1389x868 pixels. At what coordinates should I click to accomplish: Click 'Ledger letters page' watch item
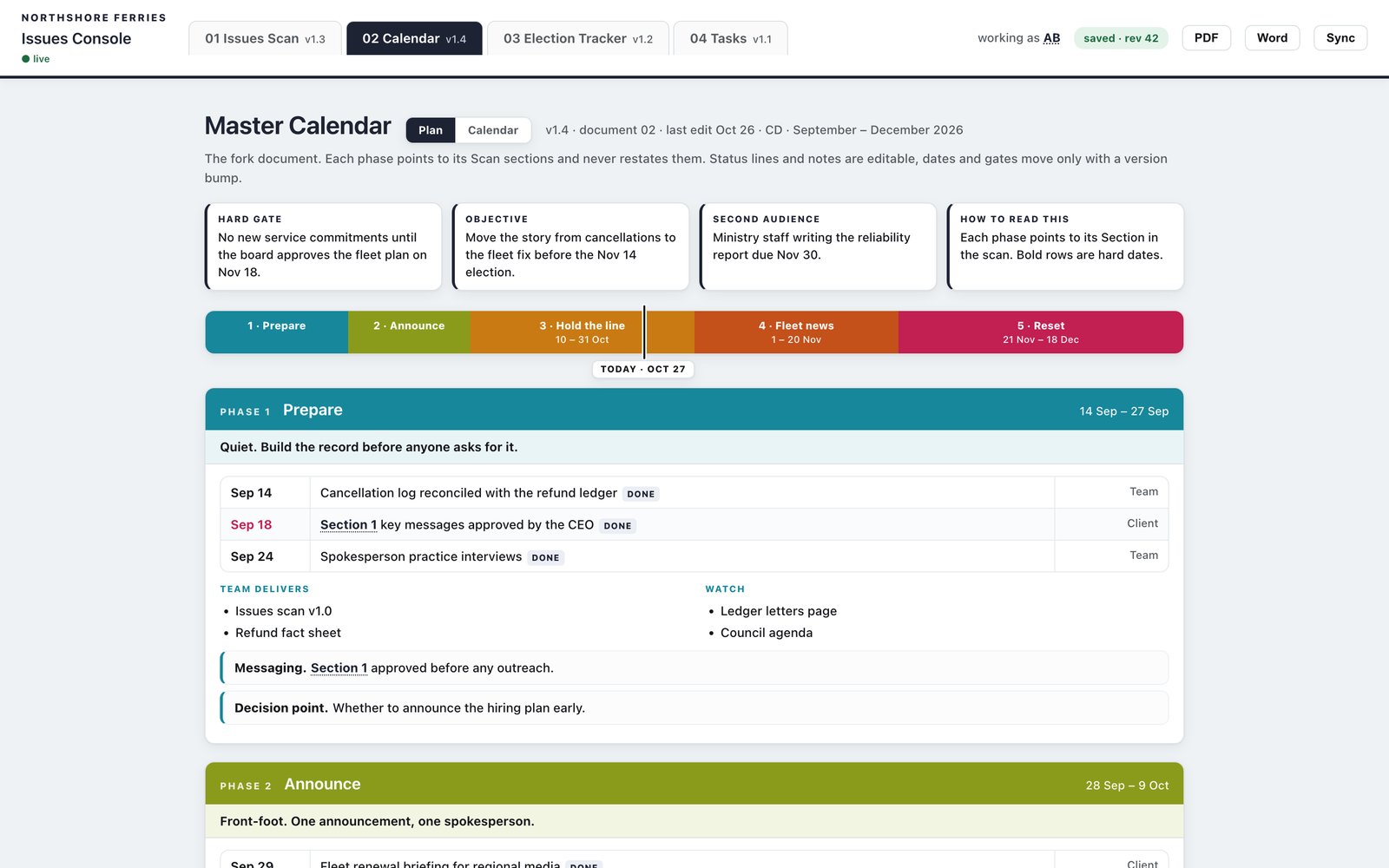(x=779, y=611)
